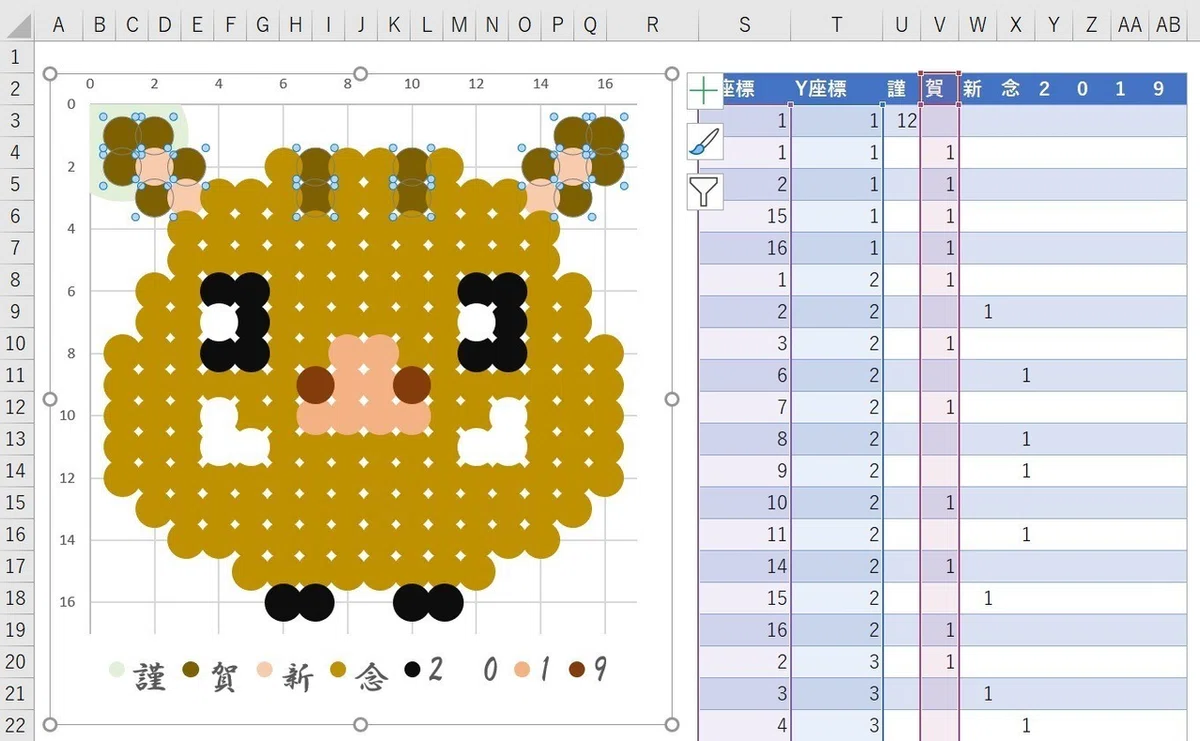Select column header A
The image size is (1200, 741).
59,25
